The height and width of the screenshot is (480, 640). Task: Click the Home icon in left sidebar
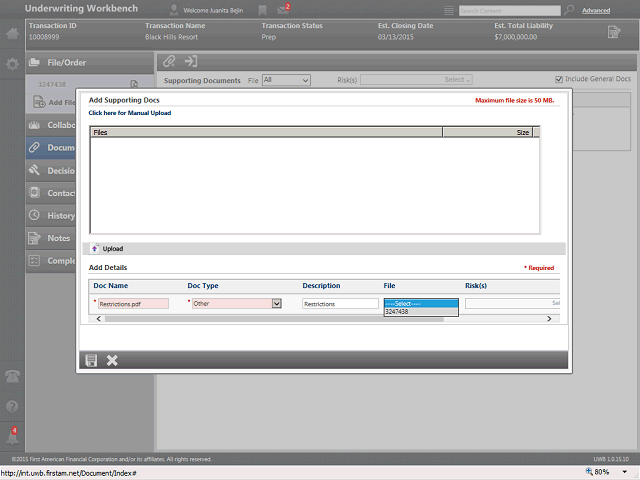coord(12,33)
